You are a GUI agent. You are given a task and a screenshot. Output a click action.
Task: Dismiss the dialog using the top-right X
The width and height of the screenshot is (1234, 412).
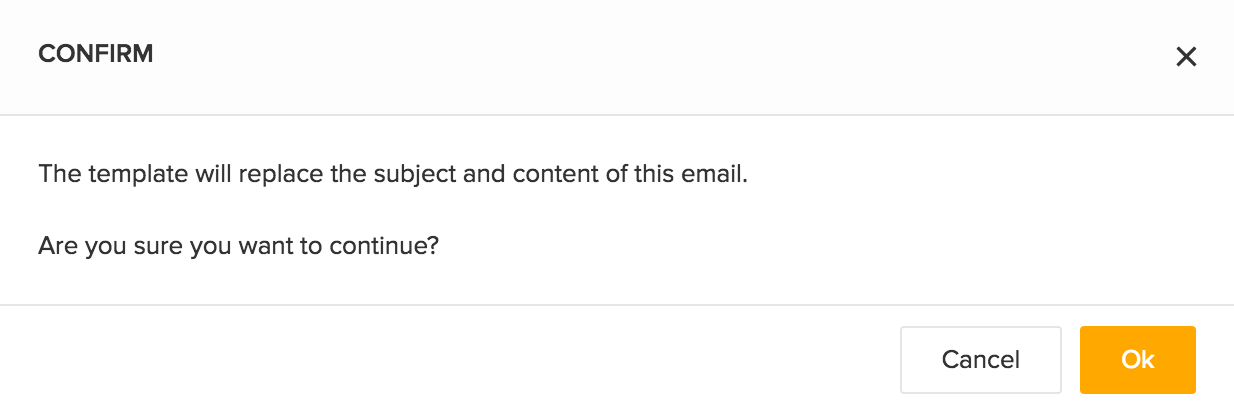point(1186,57)
